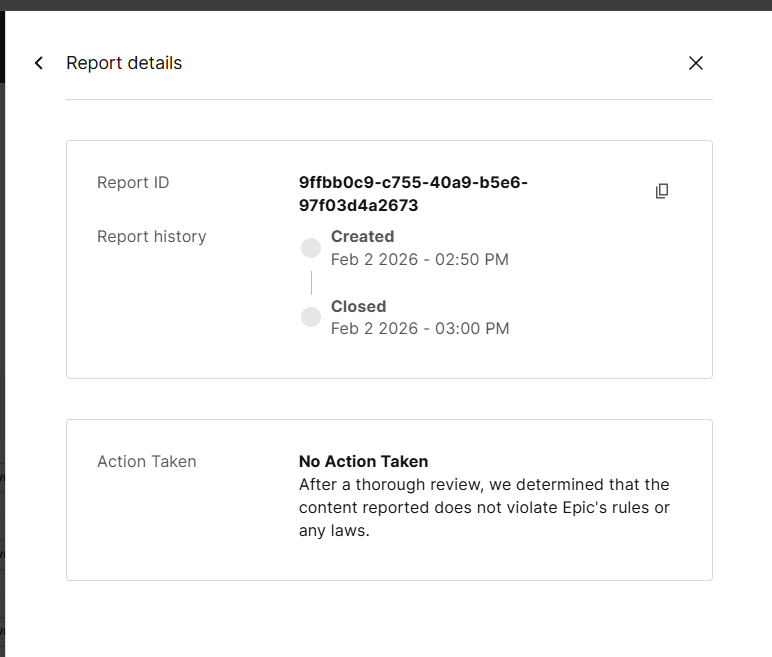
Task: Click the 'Created' history entry title
Action: click(x=362, y=236)
